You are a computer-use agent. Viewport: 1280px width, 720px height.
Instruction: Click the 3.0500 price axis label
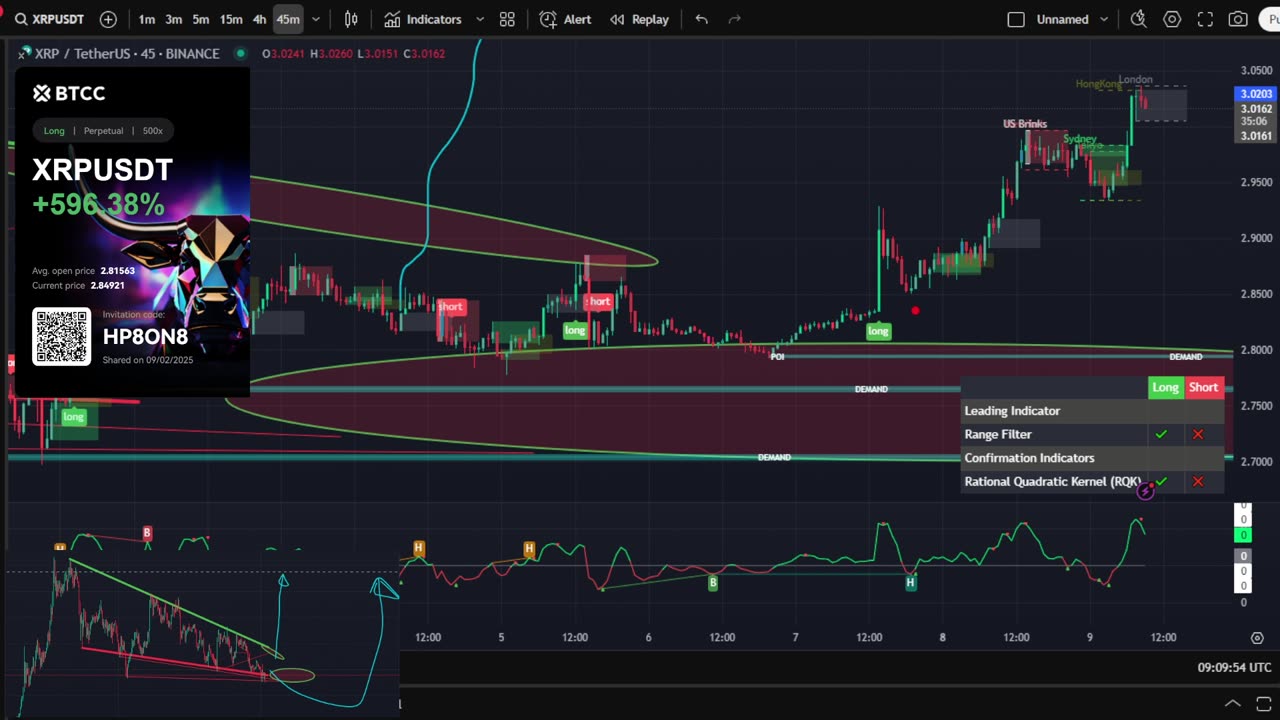pyautogui.click(x=1256, y=70)
